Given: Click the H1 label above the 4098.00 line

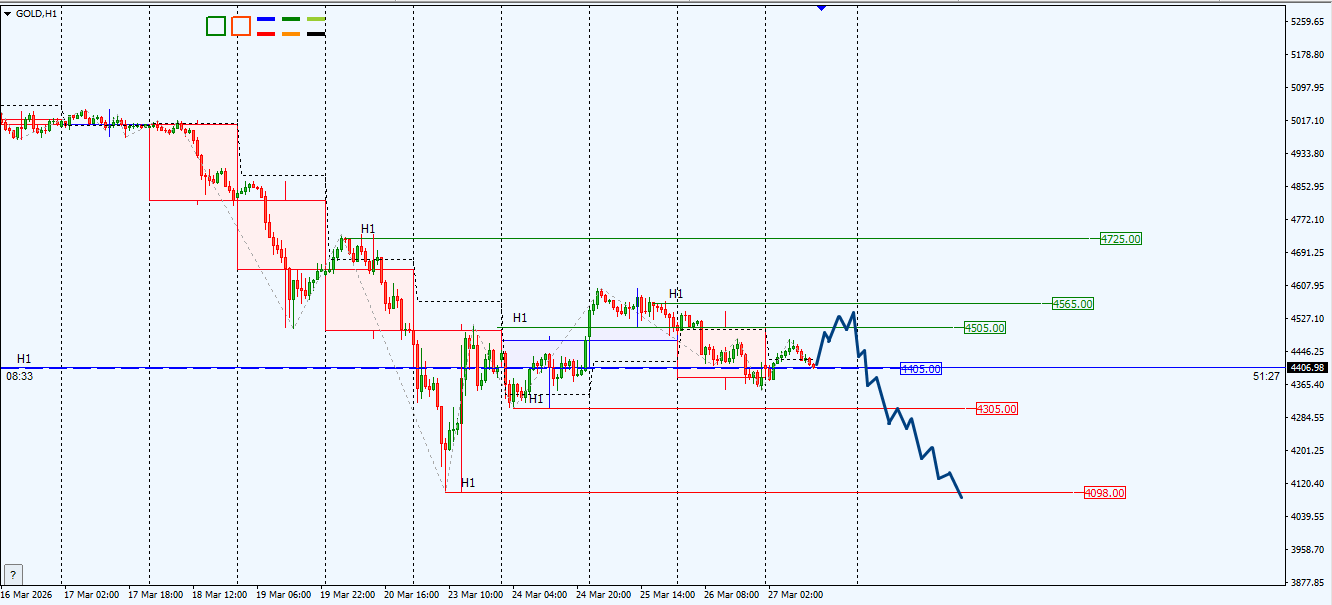Looking at the screenshot, I should pos(468,483).
